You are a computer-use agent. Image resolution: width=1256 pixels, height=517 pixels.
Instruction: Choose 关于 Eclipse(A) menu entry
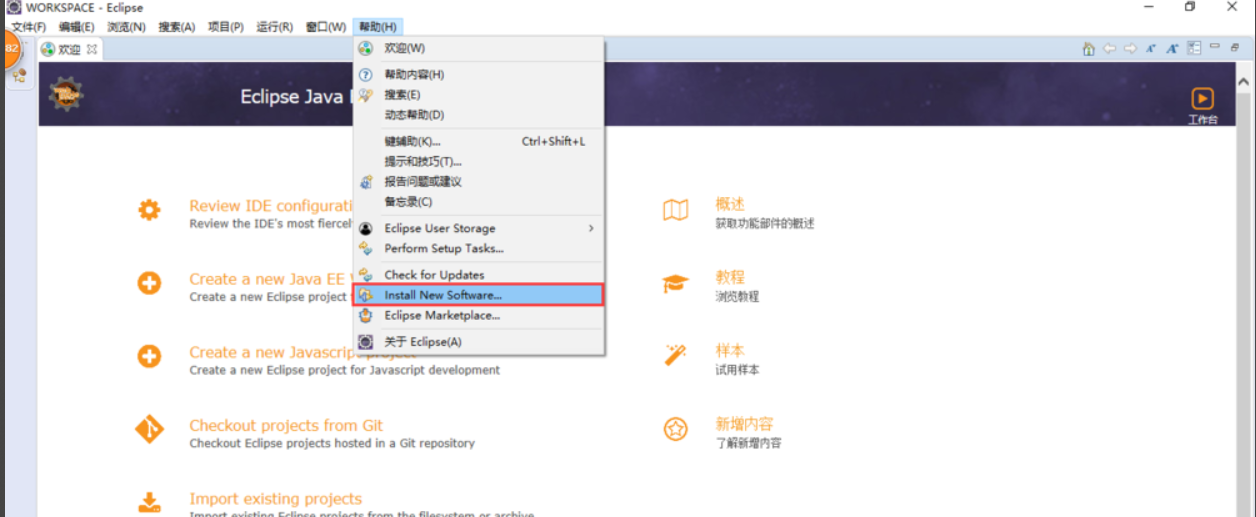tap(478, 342)
